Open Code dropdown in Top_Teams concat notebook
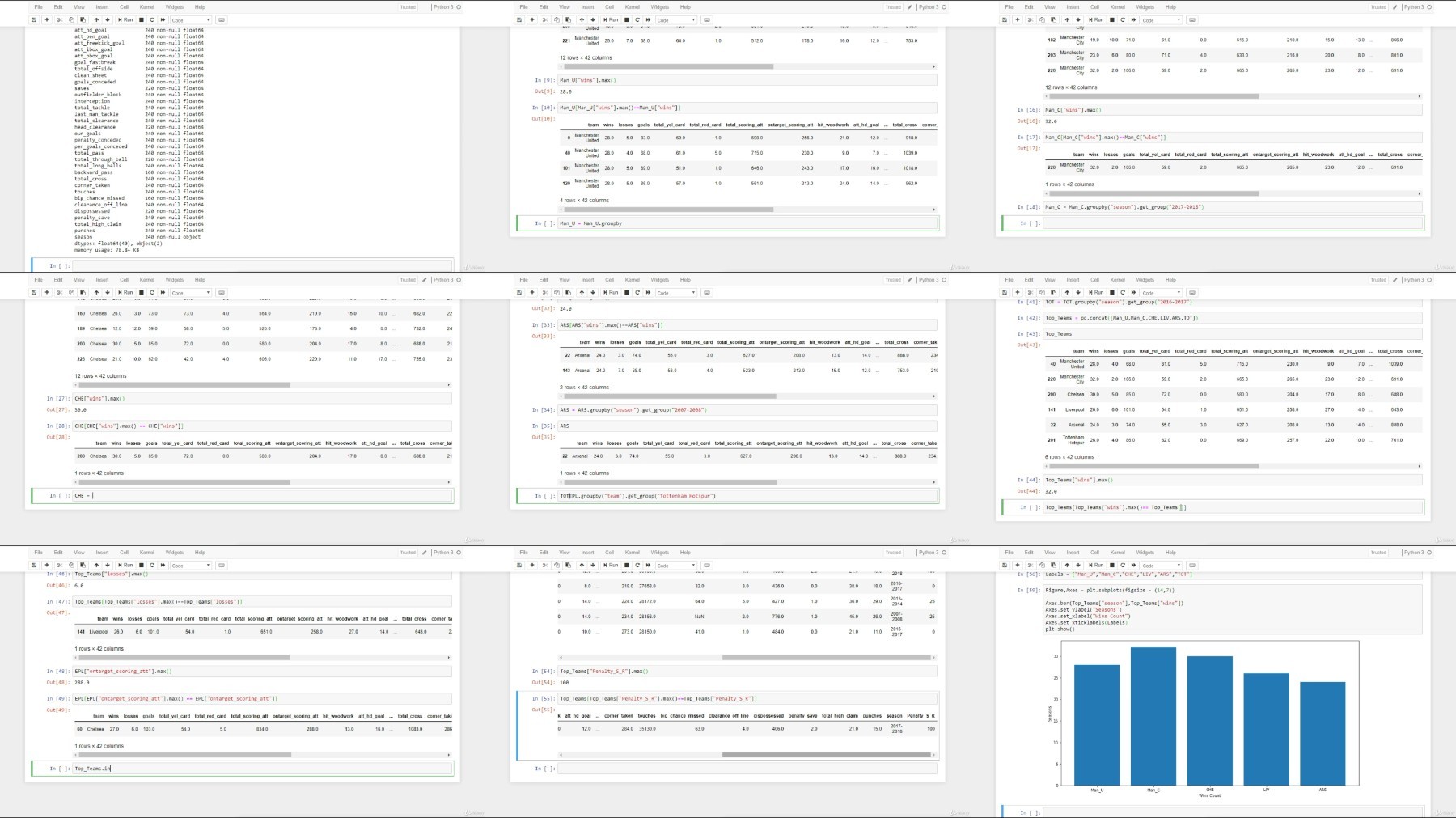 click(1162, 292)
